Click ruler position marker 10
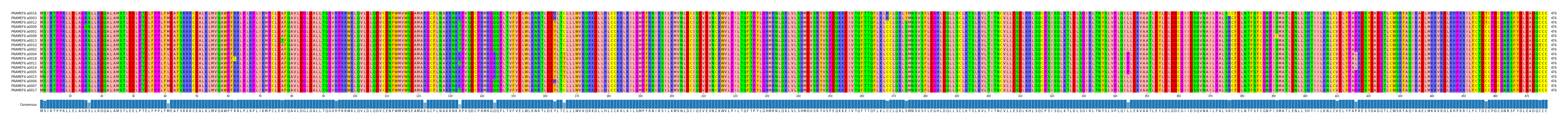This screenshot has height=124, width=1568. click(70, 96)
